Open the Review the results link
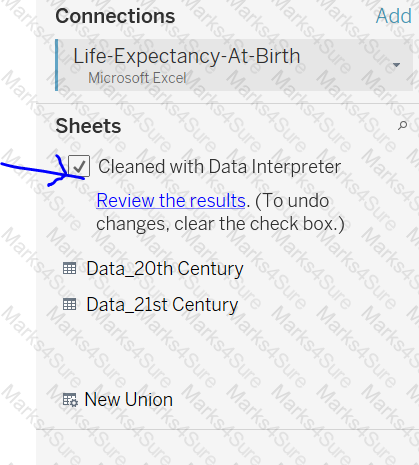Image resolution: width=419 pixels, height=465 pixels. tap(171, 201)
